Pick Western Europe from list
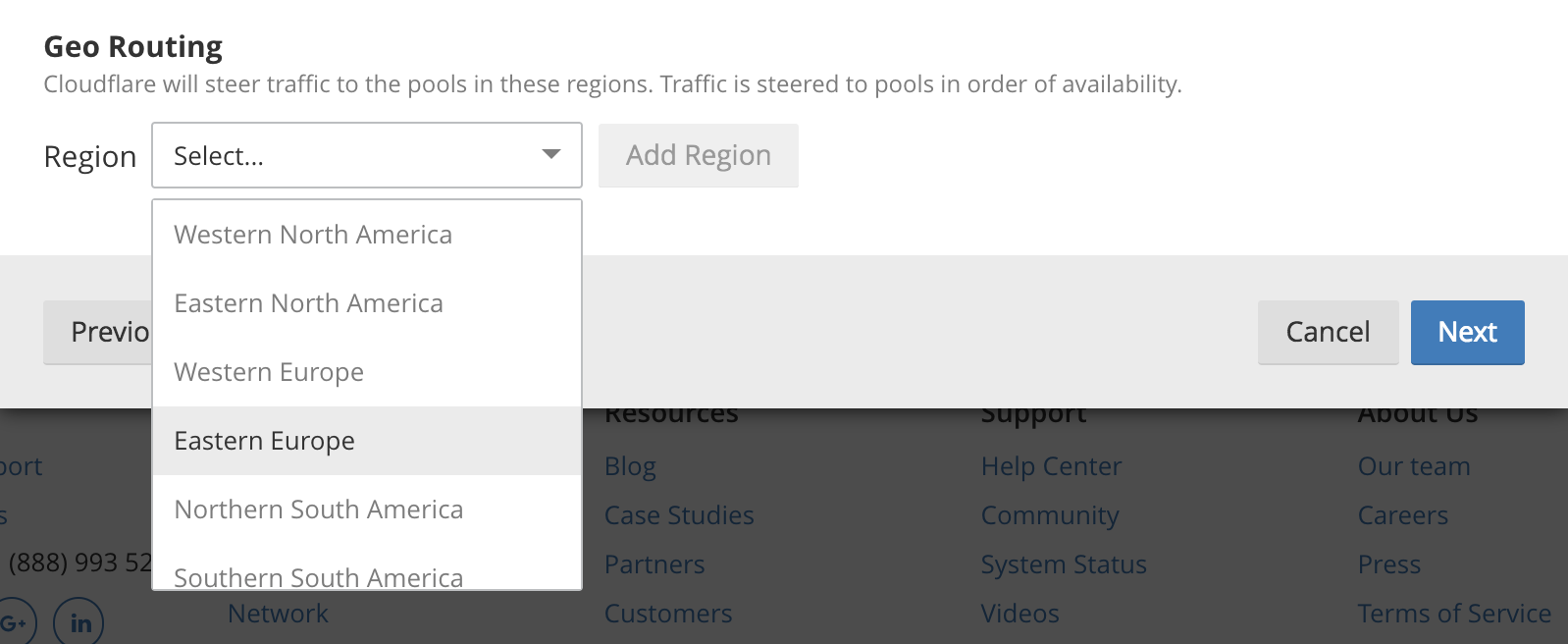This screenshot has height=644, width=1568. click(x=269, y=372)
